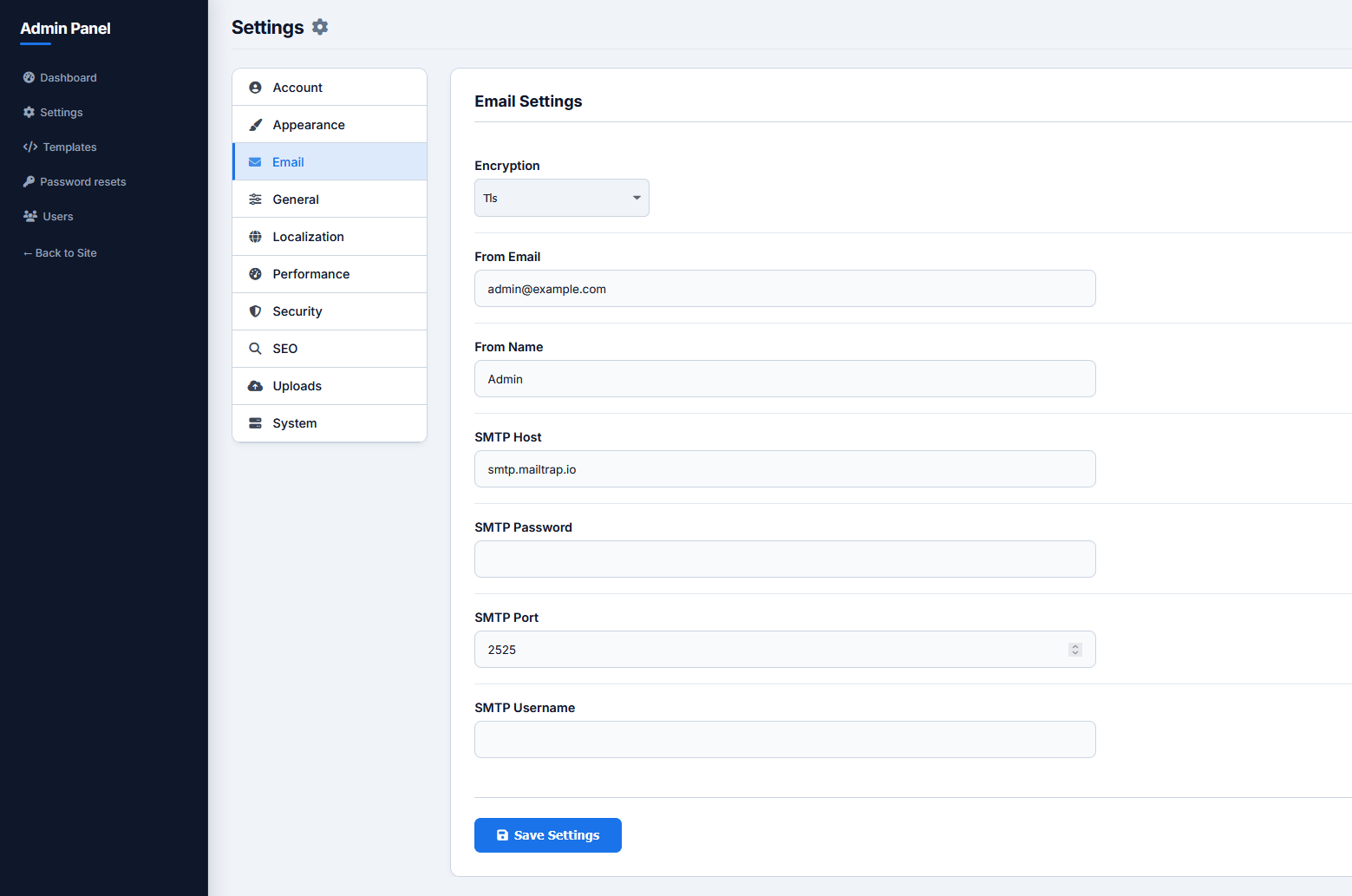Click the SEO magnifier icon

point(255,349)
